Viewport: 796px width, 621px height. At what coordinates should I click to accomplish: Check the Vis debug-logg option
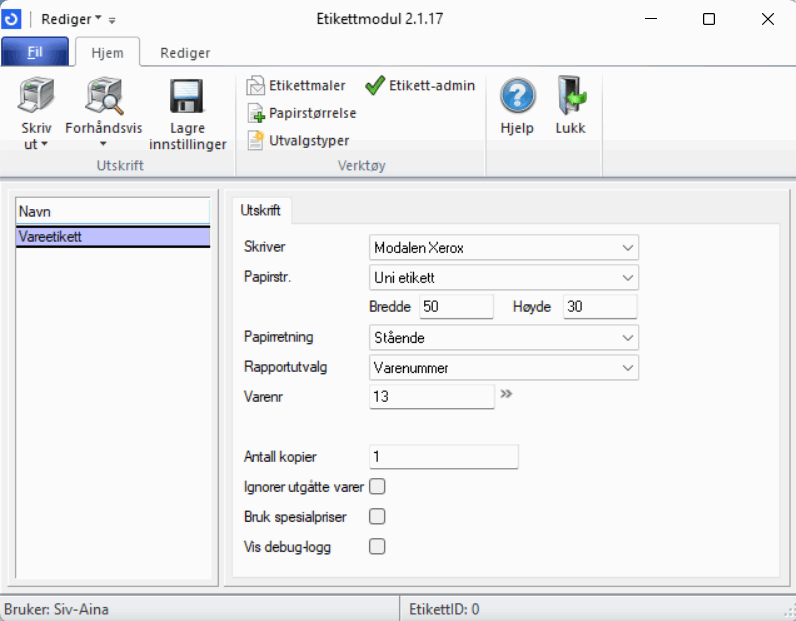378,546
